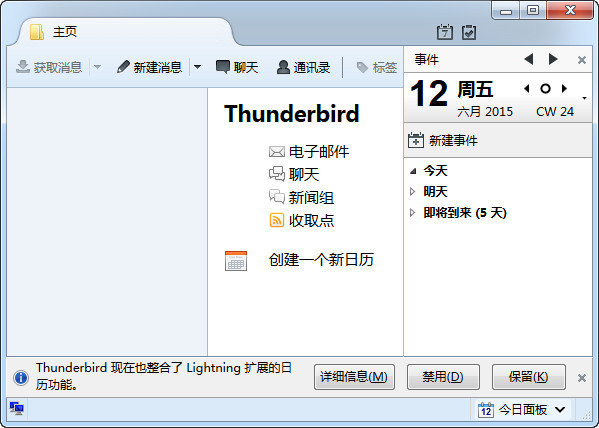Click Create a new calendar (创建一个新日历)
Viewport: 599px width, 428px height.
pos(321,260)
